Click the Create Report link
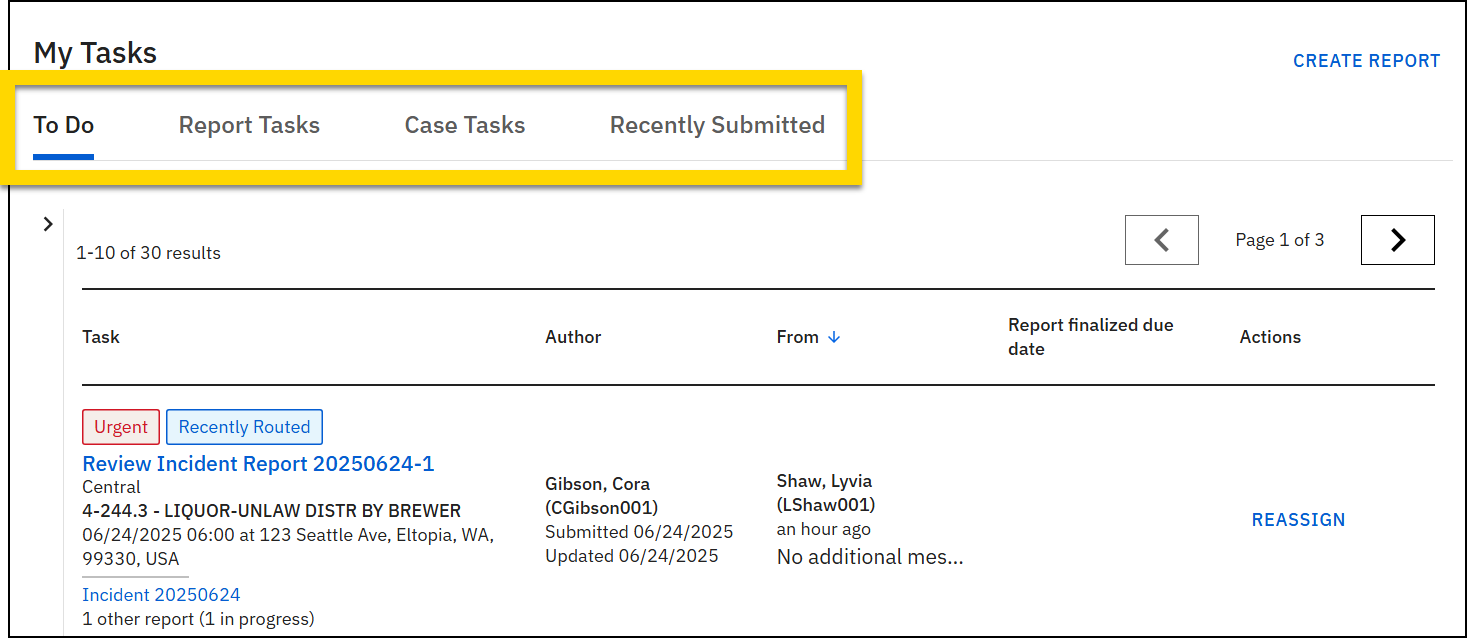The height and width of the screenshot is (638, 1467). 1366,61
